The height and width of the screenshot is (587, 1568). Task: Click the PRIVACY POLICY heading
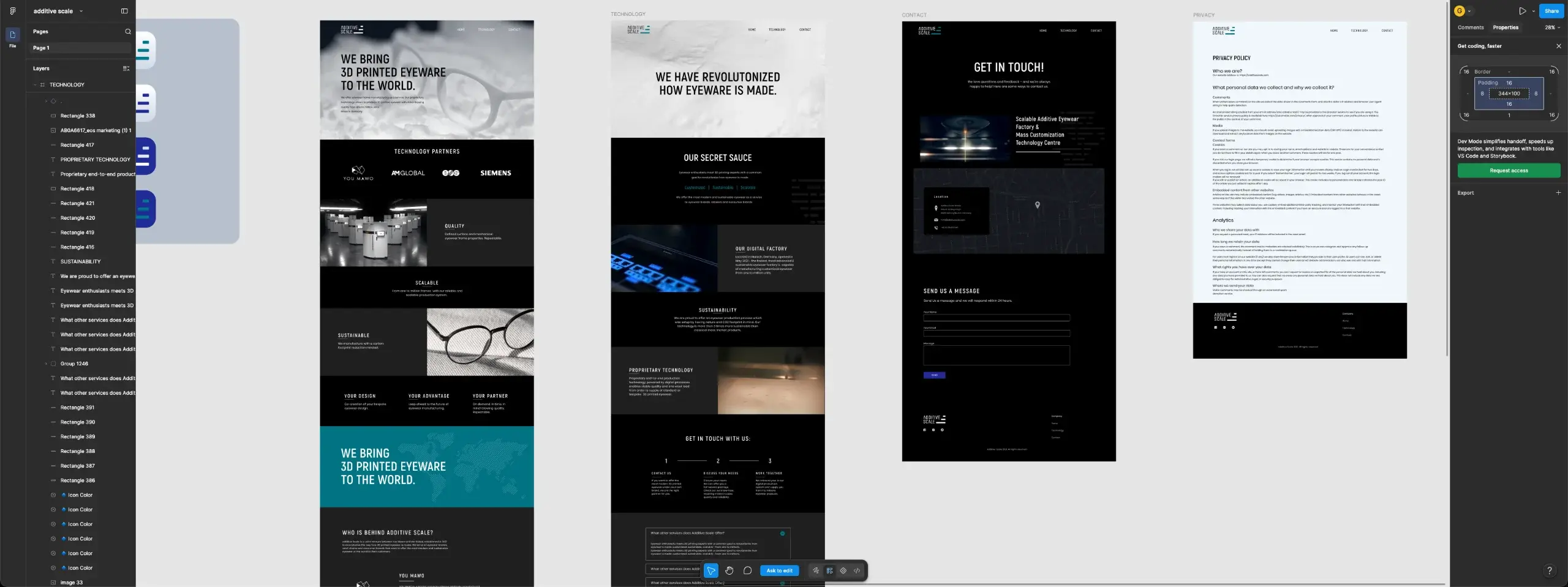(1231, 58)
